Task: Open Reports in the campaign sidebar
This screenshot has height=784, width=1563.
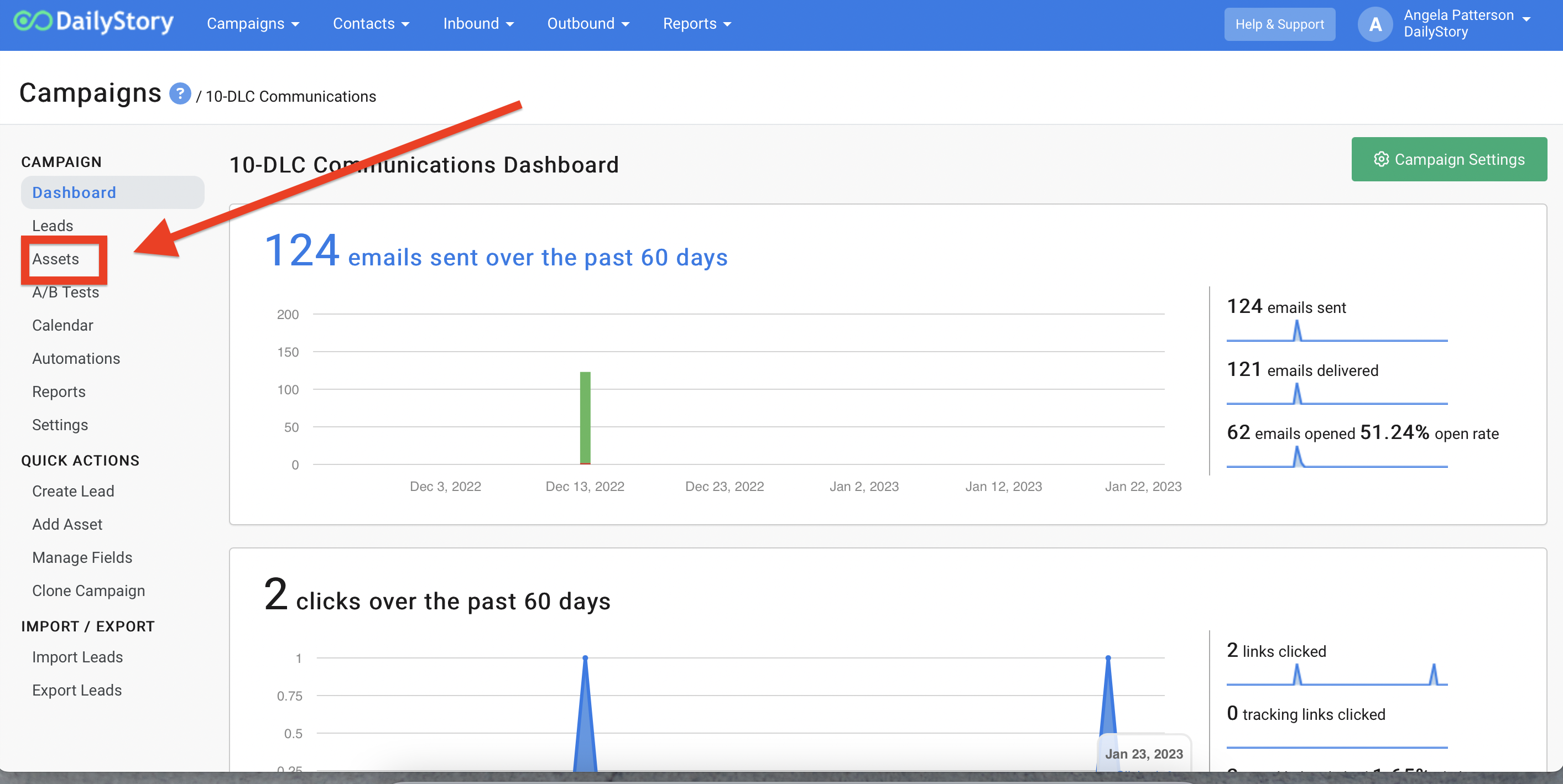Action: (59, 391)
